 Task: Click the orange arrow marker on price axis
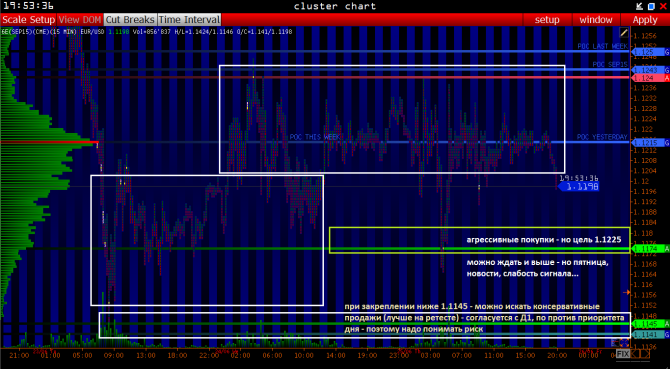click(627, 293)
